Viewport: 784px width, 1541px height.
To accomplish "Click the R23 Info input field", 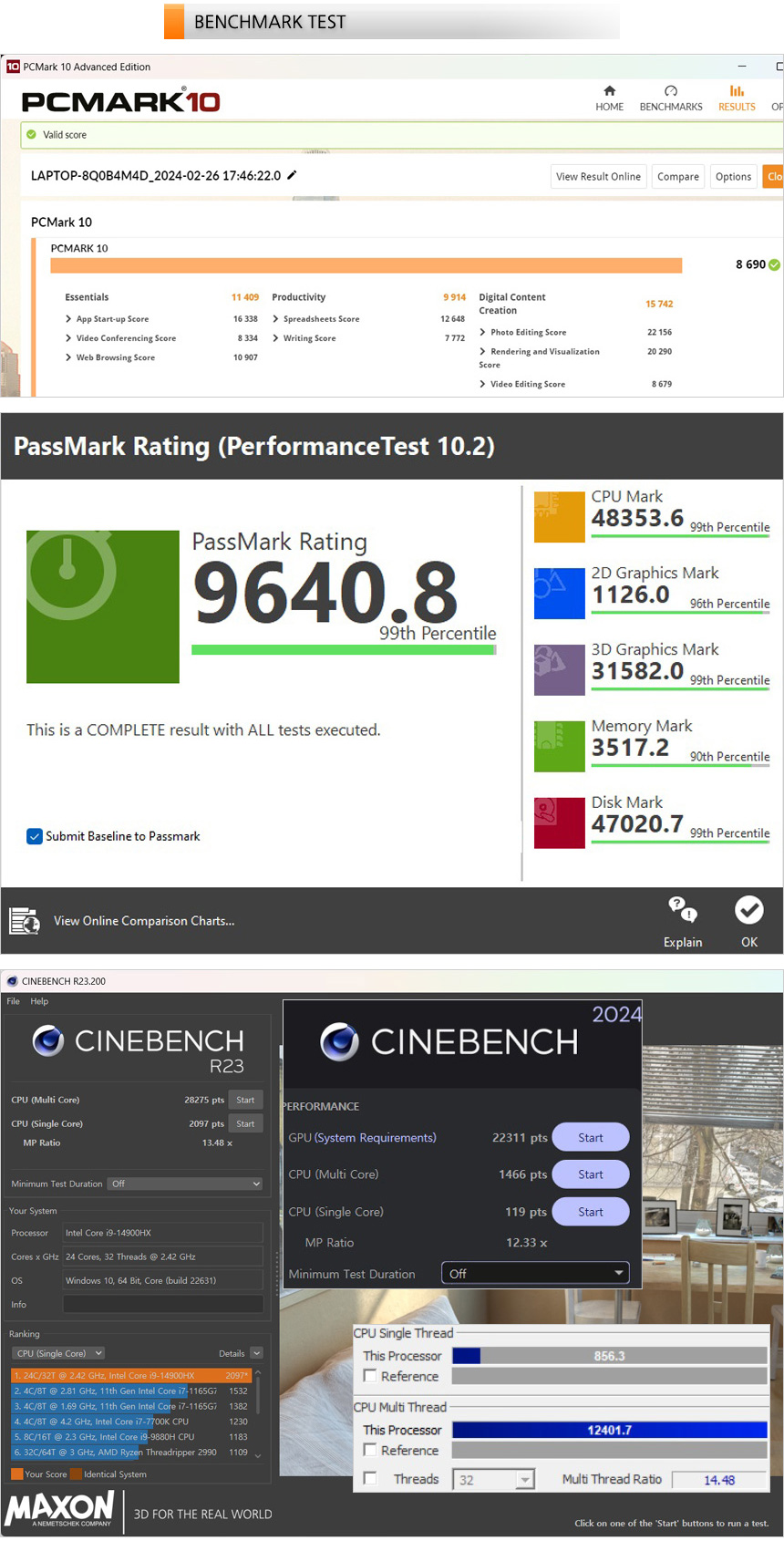I will click(163, 1305).
